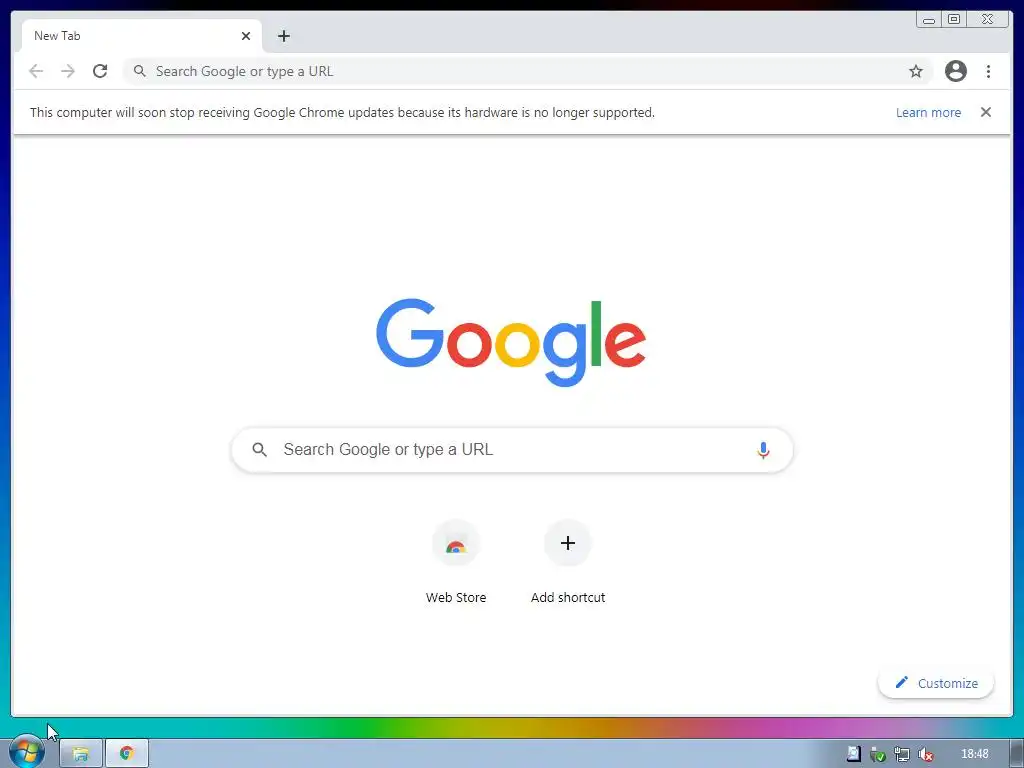Open the Customize page button

(936, 683)
